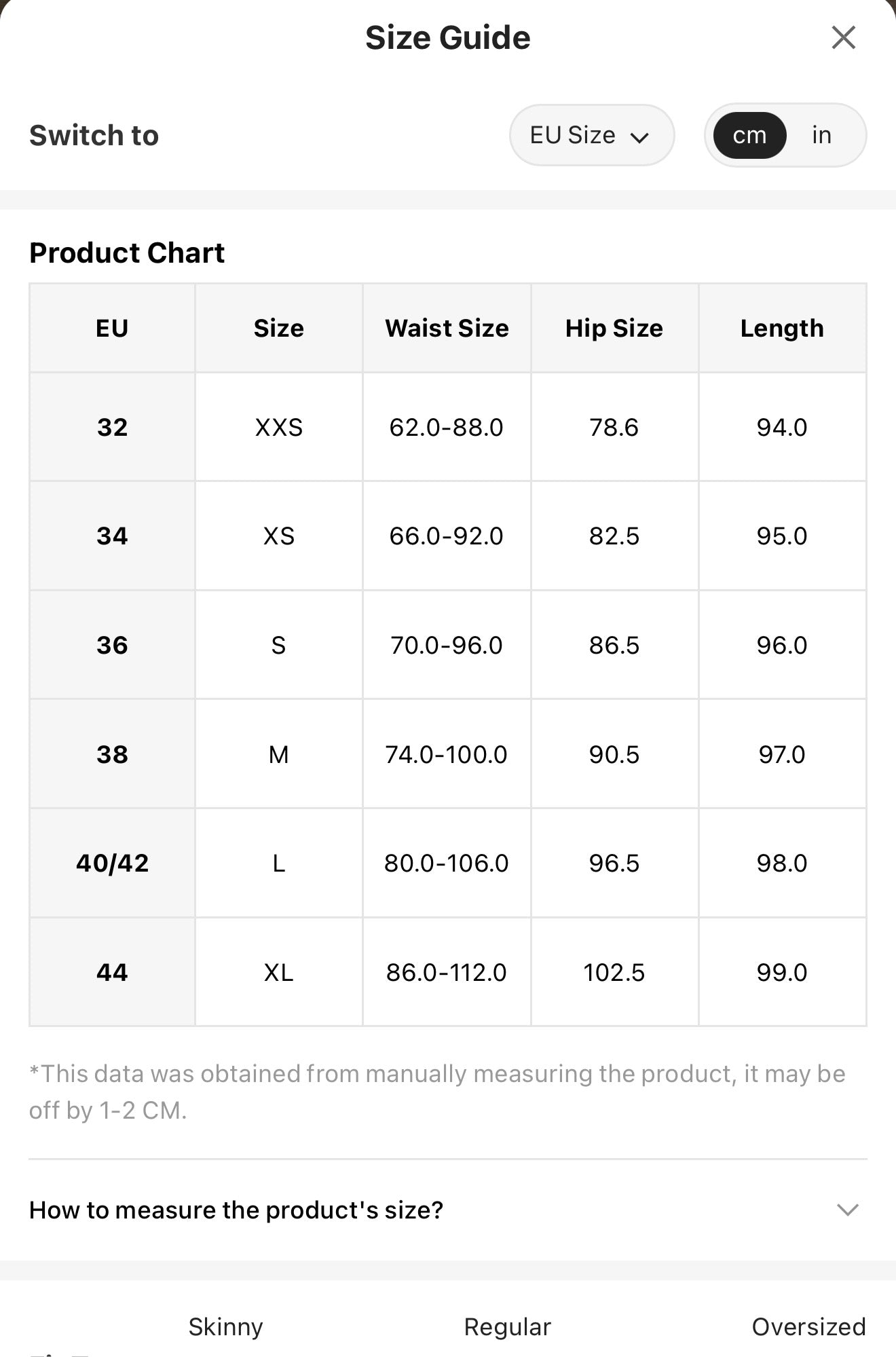Screen dimensions: 896x1357
Task: Select the Skinny fit label
Action: pos(225,1326)
